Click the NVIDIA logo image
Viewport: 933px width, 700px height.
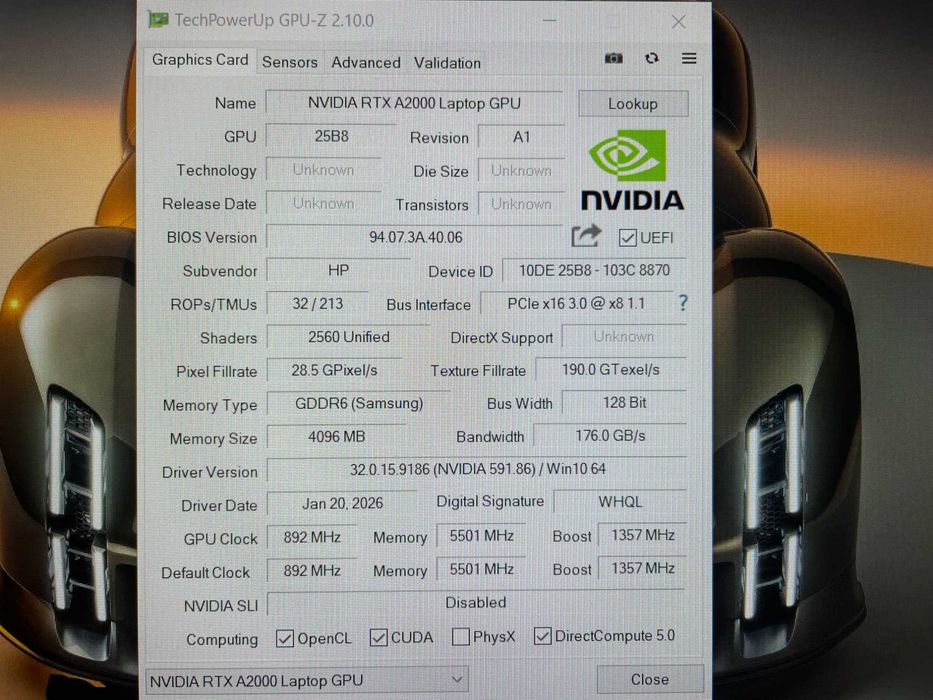632,171
